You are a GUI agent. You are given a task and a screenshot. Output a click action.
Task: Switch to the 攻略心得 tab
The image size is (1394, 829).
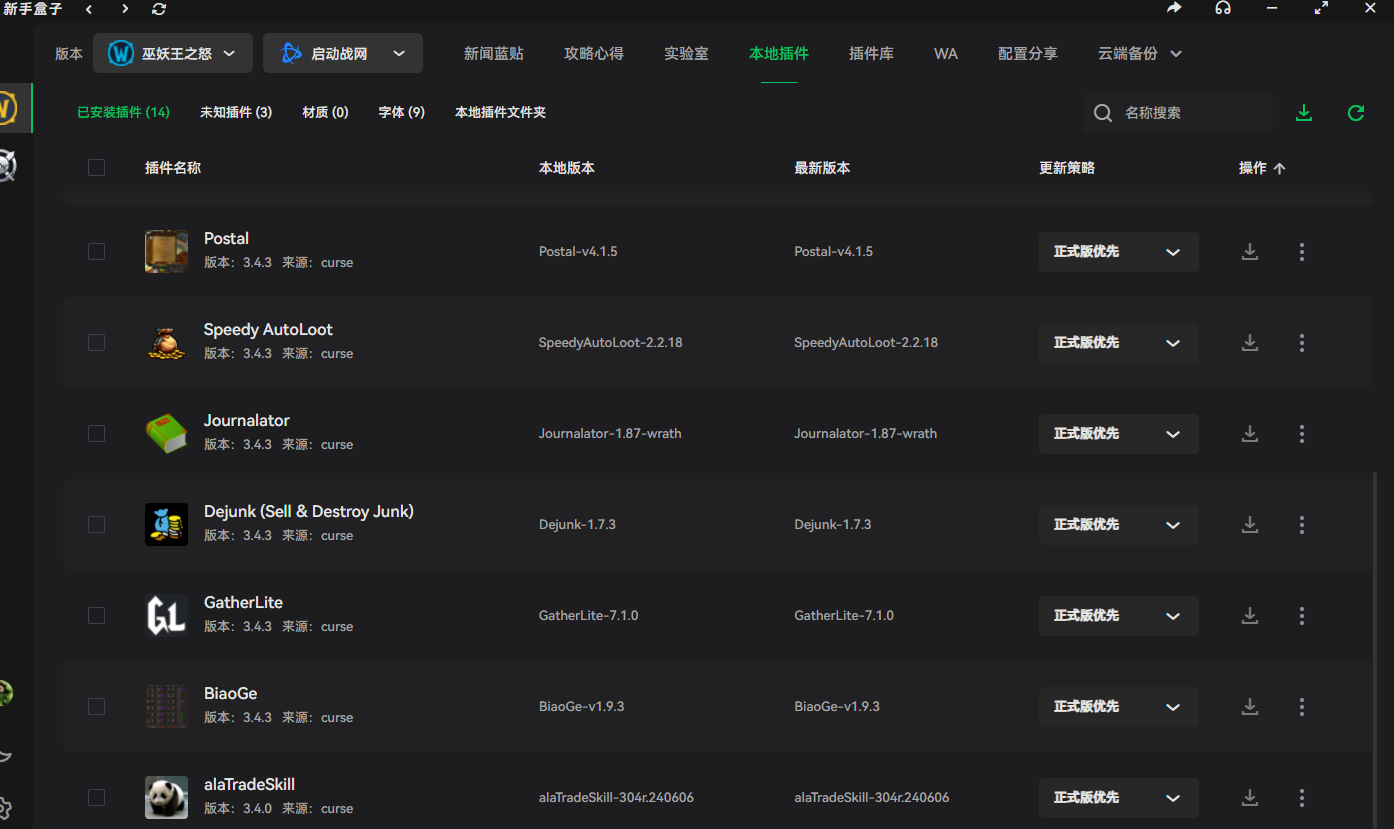point(594,54)
